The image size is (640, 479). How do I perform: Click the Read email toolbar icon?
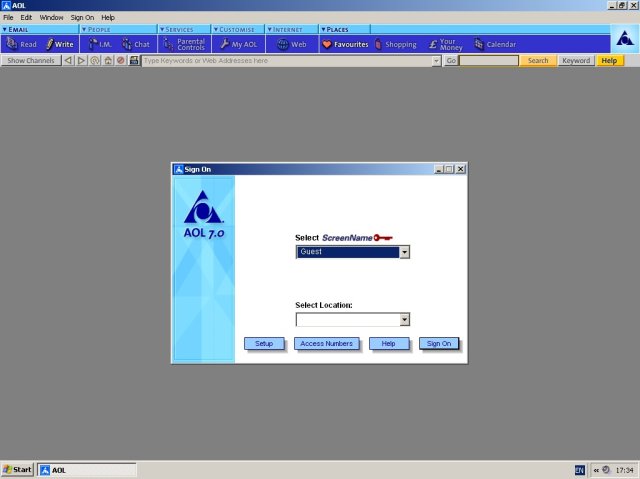click(21, 44)
